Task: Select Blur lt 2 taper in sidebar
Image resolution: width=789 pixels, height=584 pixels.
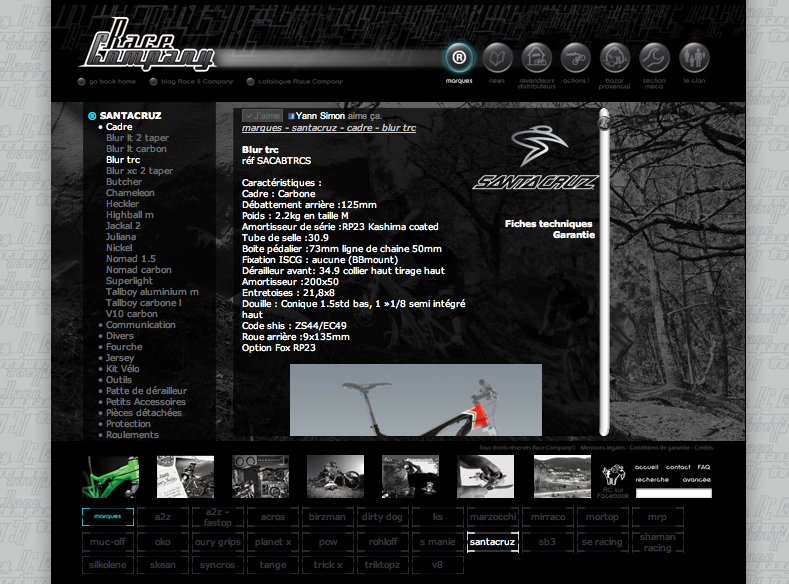Action: (137, 138)
